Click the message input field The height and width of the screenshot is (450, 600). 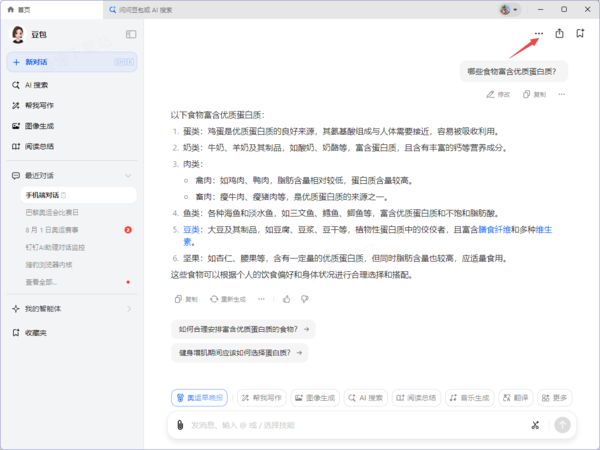point(356,425)
